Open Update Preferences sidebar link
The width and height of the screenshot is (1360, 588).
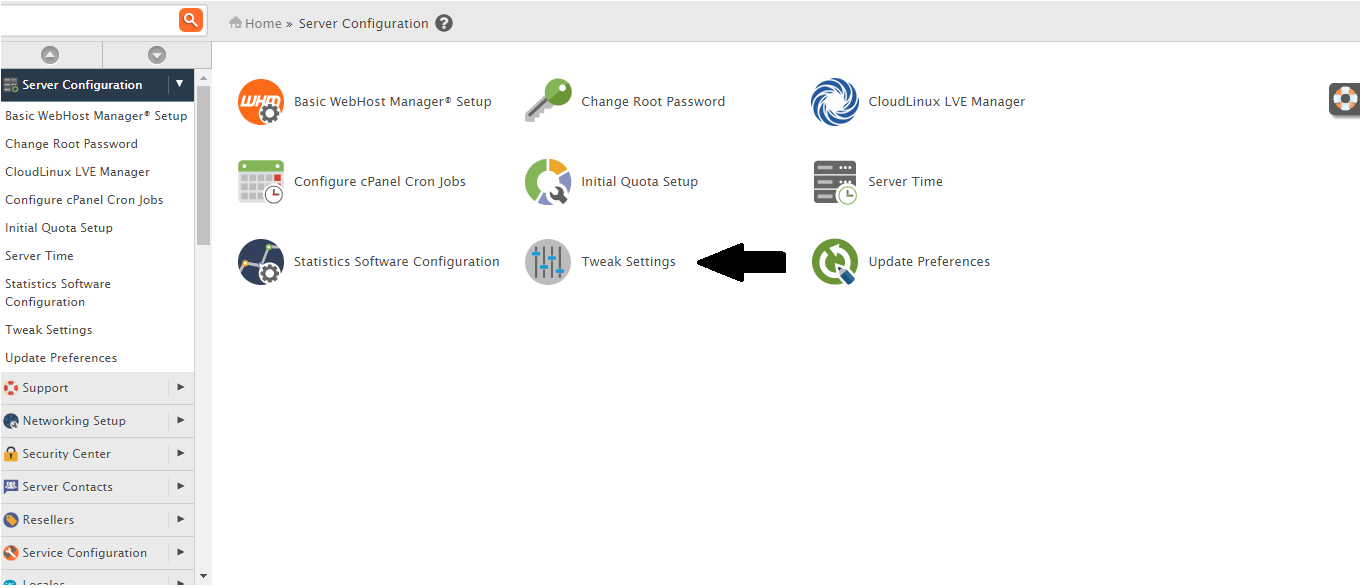tap(61, 358)
